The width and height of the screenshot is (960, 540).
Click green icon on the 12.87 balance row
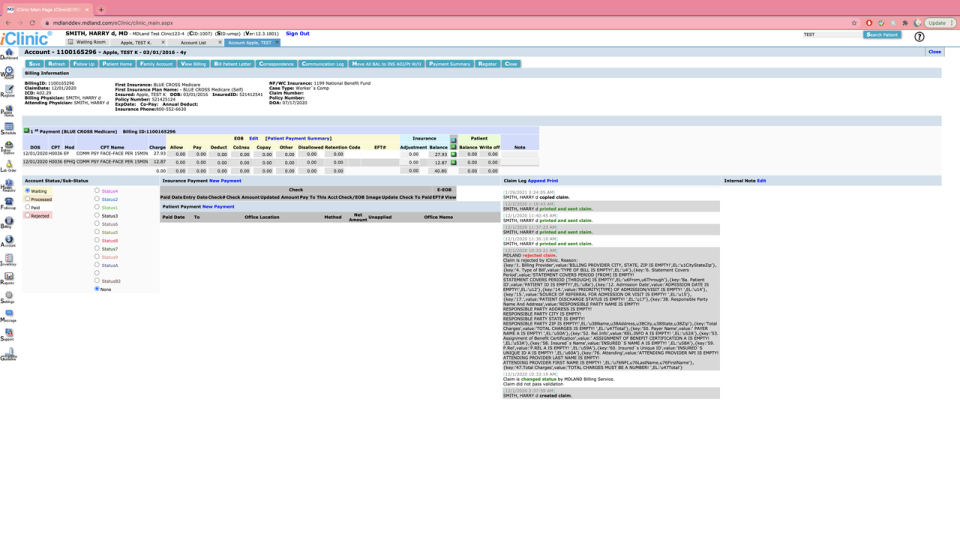tap(454, 162)
